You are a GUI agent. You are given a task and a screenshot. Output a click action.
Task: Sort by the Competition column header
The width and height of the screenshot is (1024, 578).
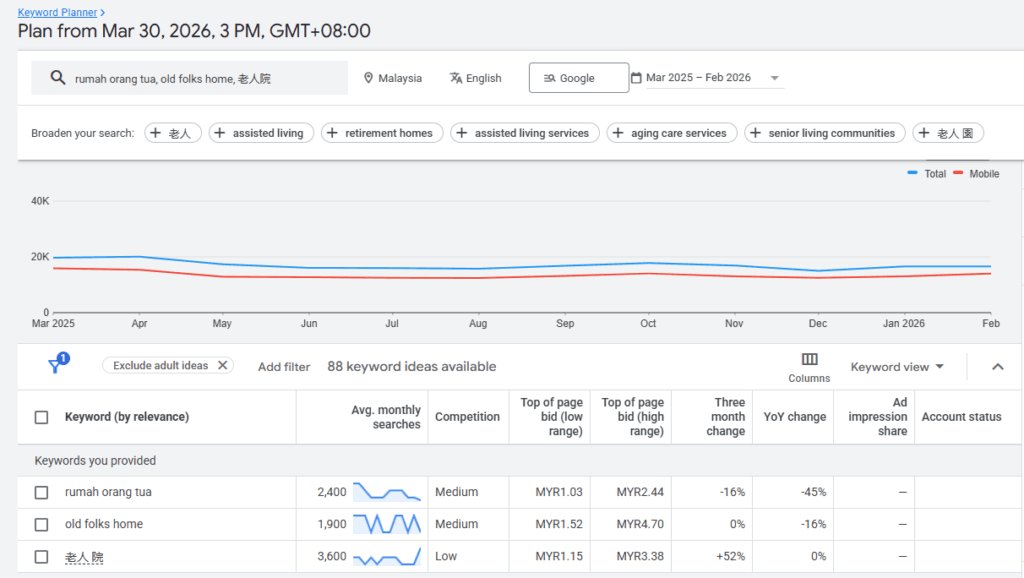pyautogui.click(x=468, y=417)
